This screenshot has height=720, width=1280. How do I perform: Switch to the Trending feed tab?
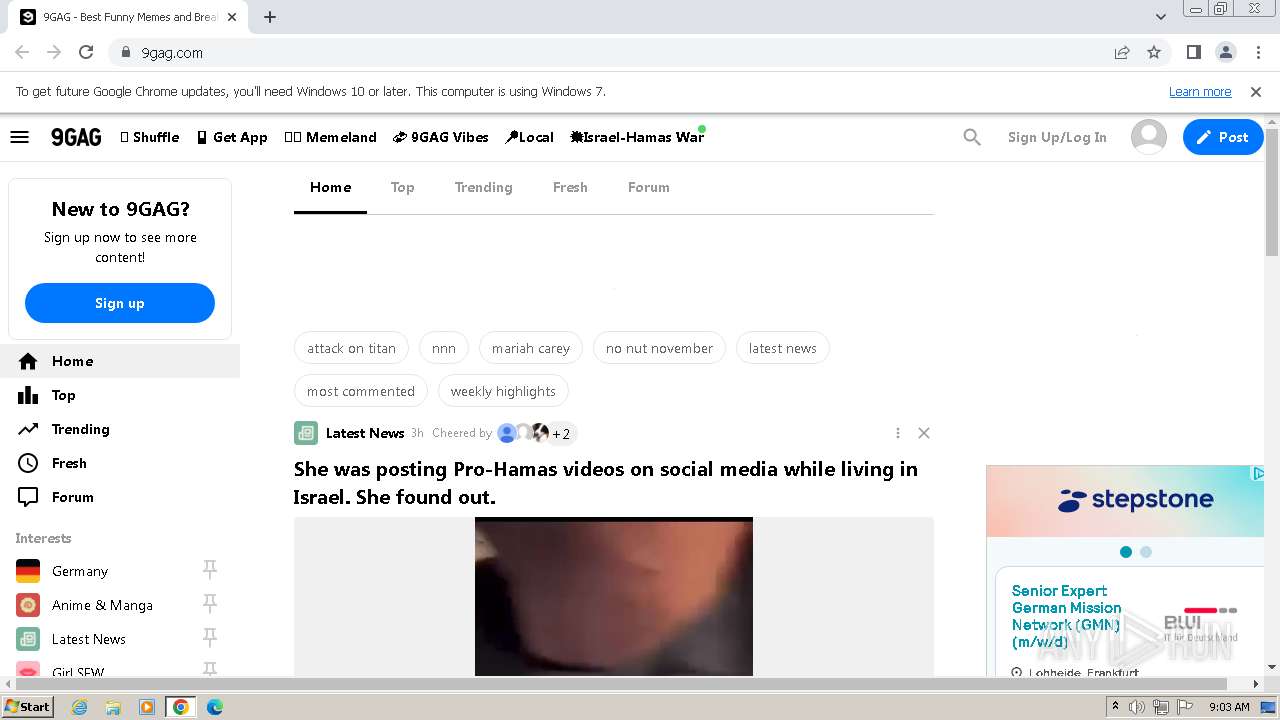483,187
